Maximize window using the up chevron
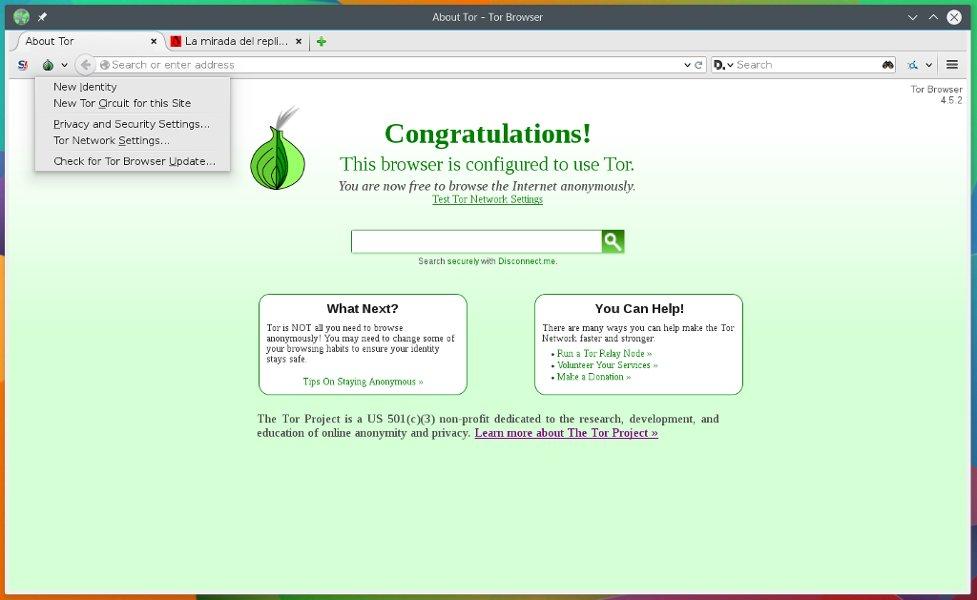The image size is (977, 600). click(x=933, y=17)
